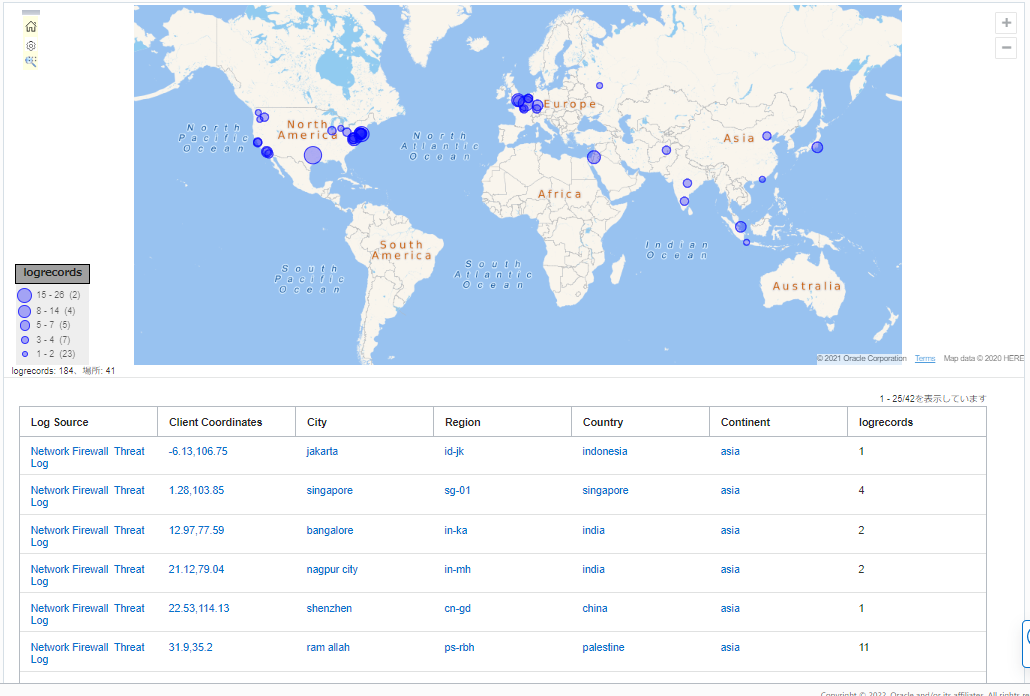Open the palestine country link
The image size is (1030, 696).
click(603, 647)
